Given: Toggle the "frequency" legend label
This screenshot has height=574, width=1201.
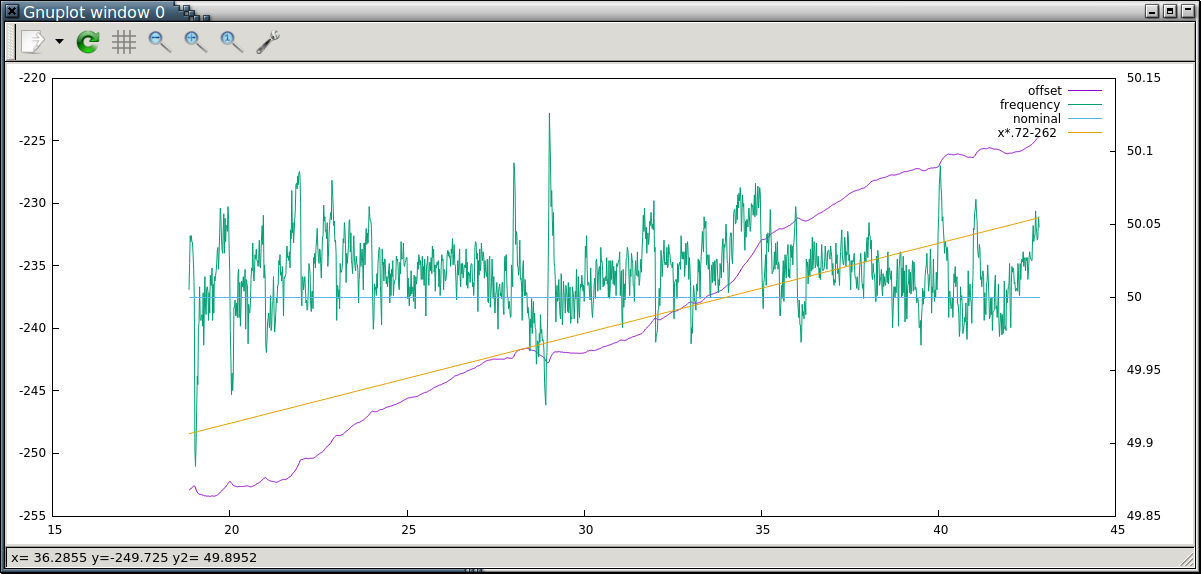Looking at the screenshot, I should coord(1029,105).
